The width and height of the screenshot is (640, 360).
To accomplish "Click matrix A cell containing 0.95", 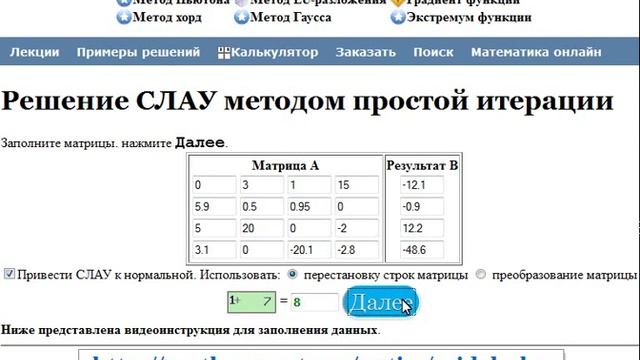I will tap(309, 207).
